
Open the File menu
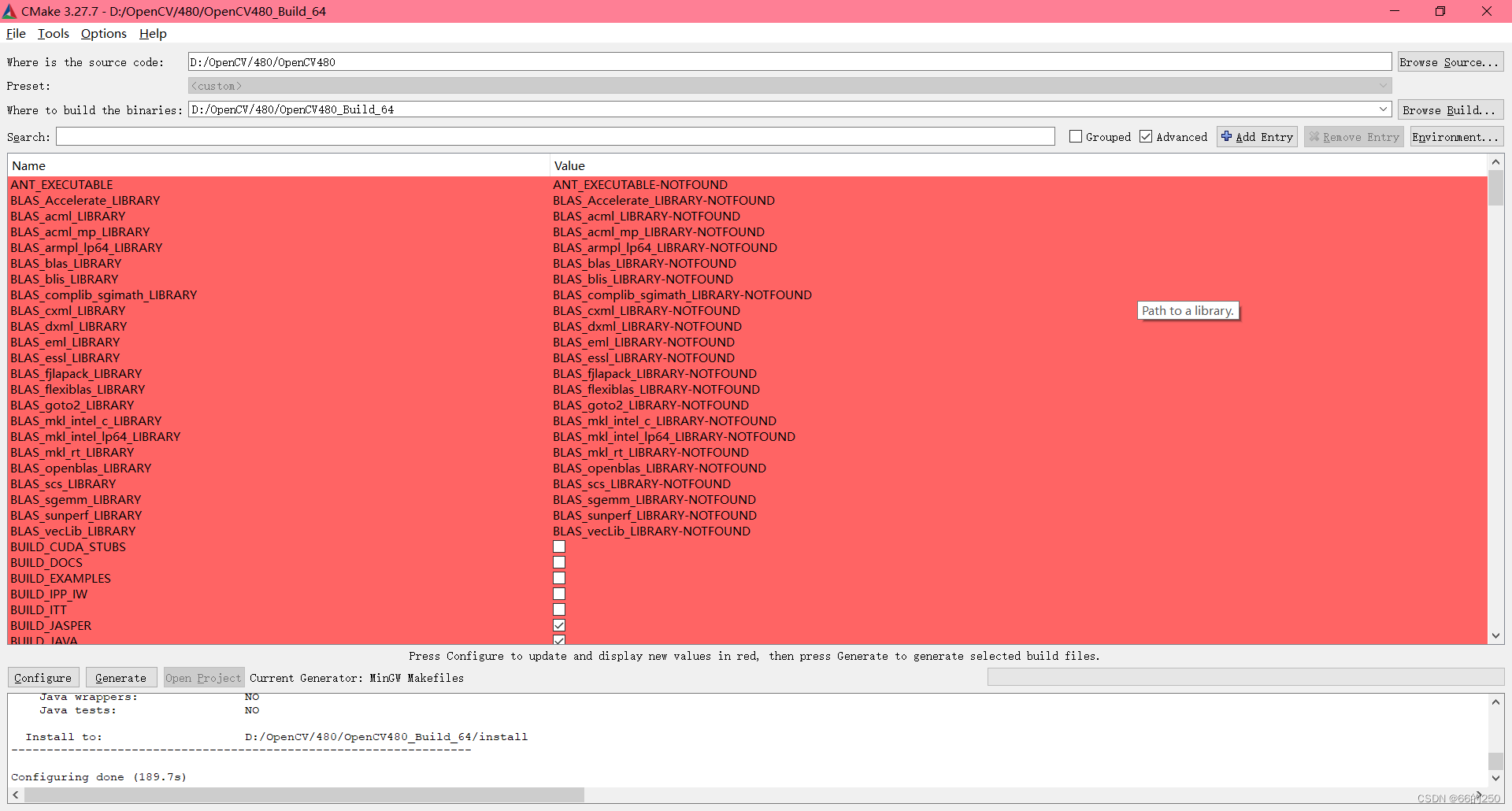tap(15, 34)
